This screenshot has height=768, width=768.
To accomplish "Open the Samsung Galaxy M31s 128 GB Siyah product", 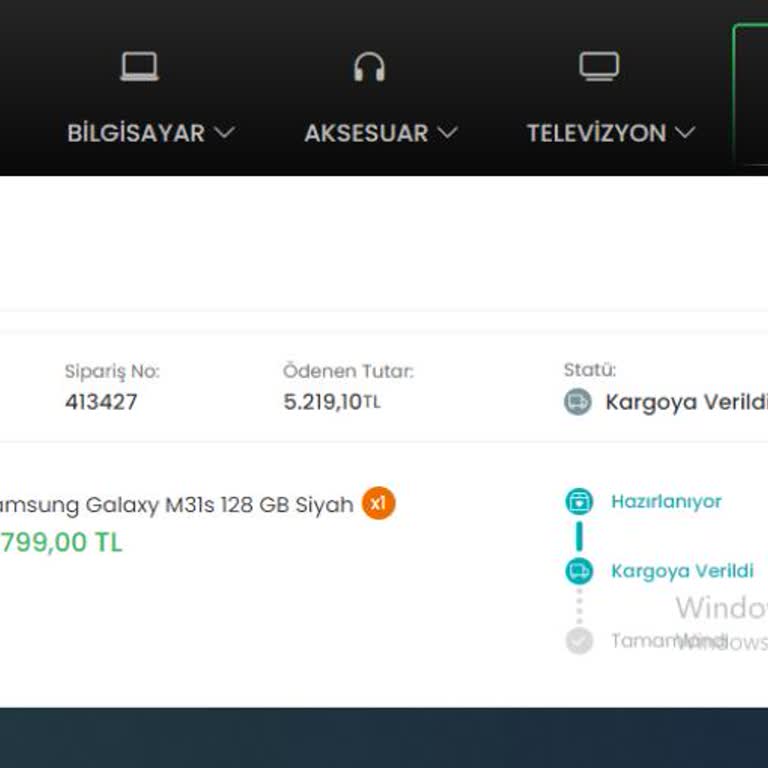I will 176,505.
